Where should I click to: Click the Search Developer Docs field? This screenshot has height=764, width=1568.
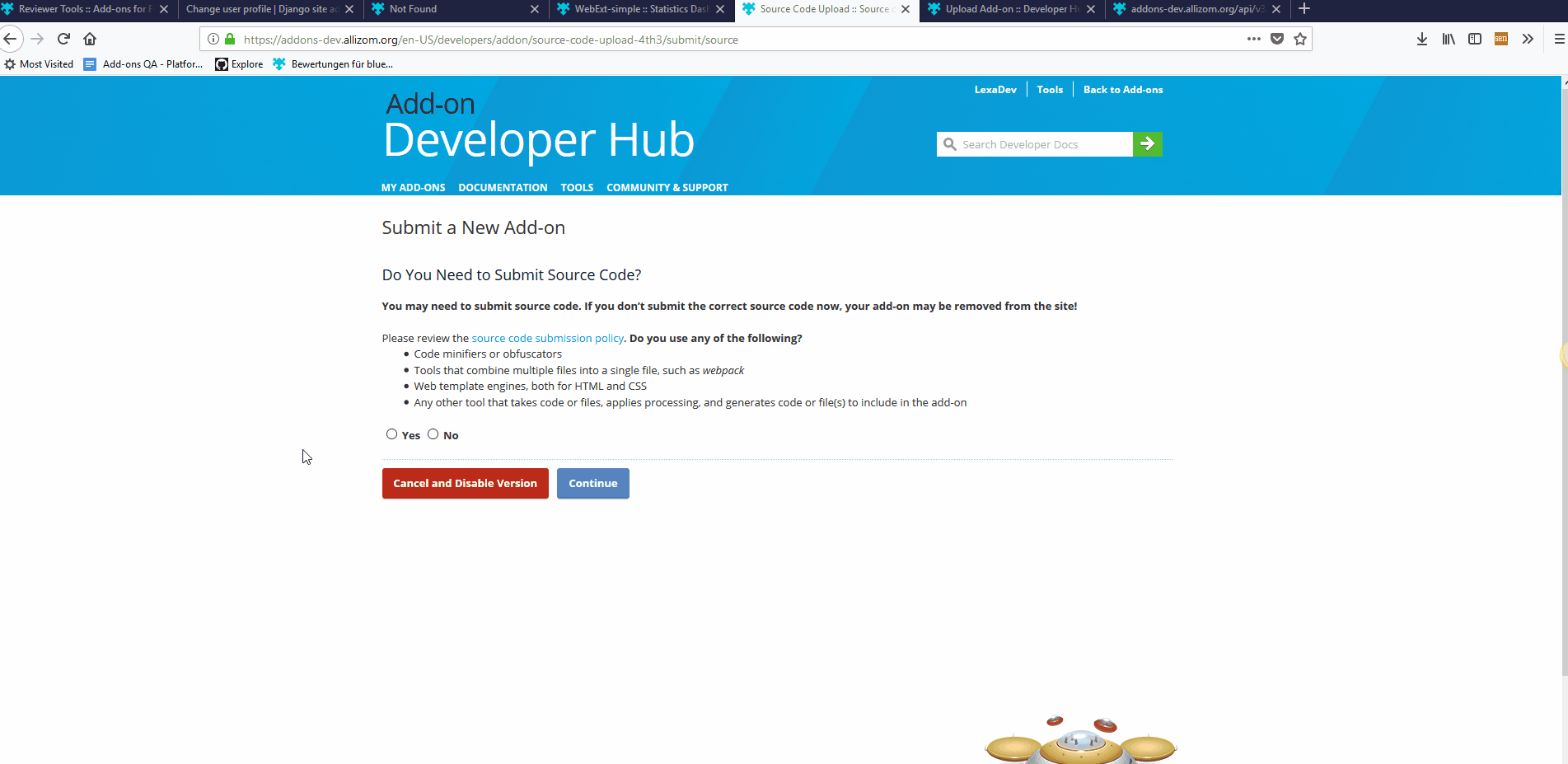click(x=1038, y=143)
